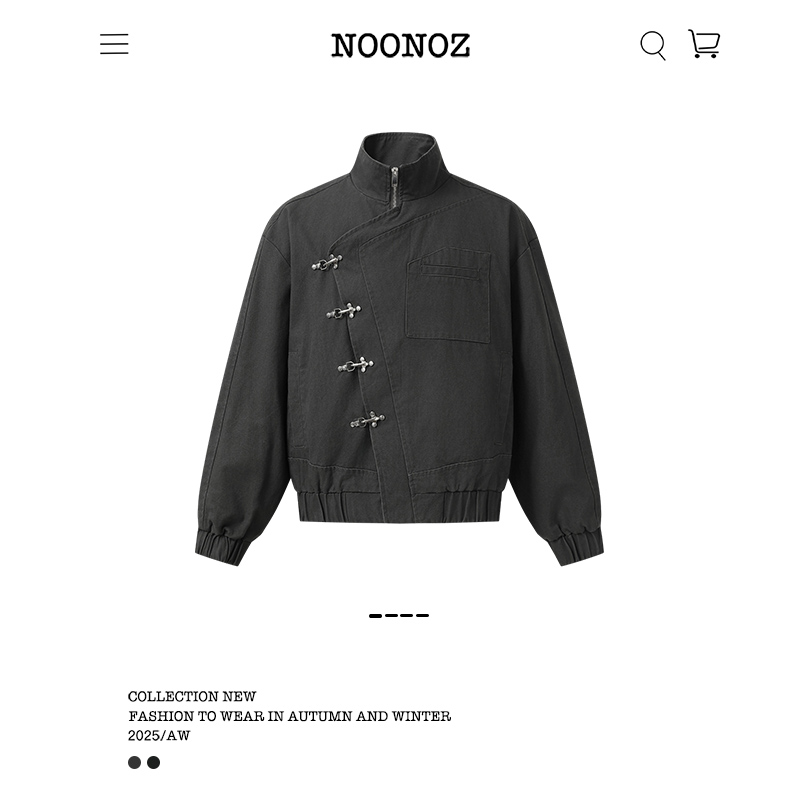Click FASHION TO WEAR IN AUTUMN AND WINTER text
800x800 pixels.
tap(290, 716)
